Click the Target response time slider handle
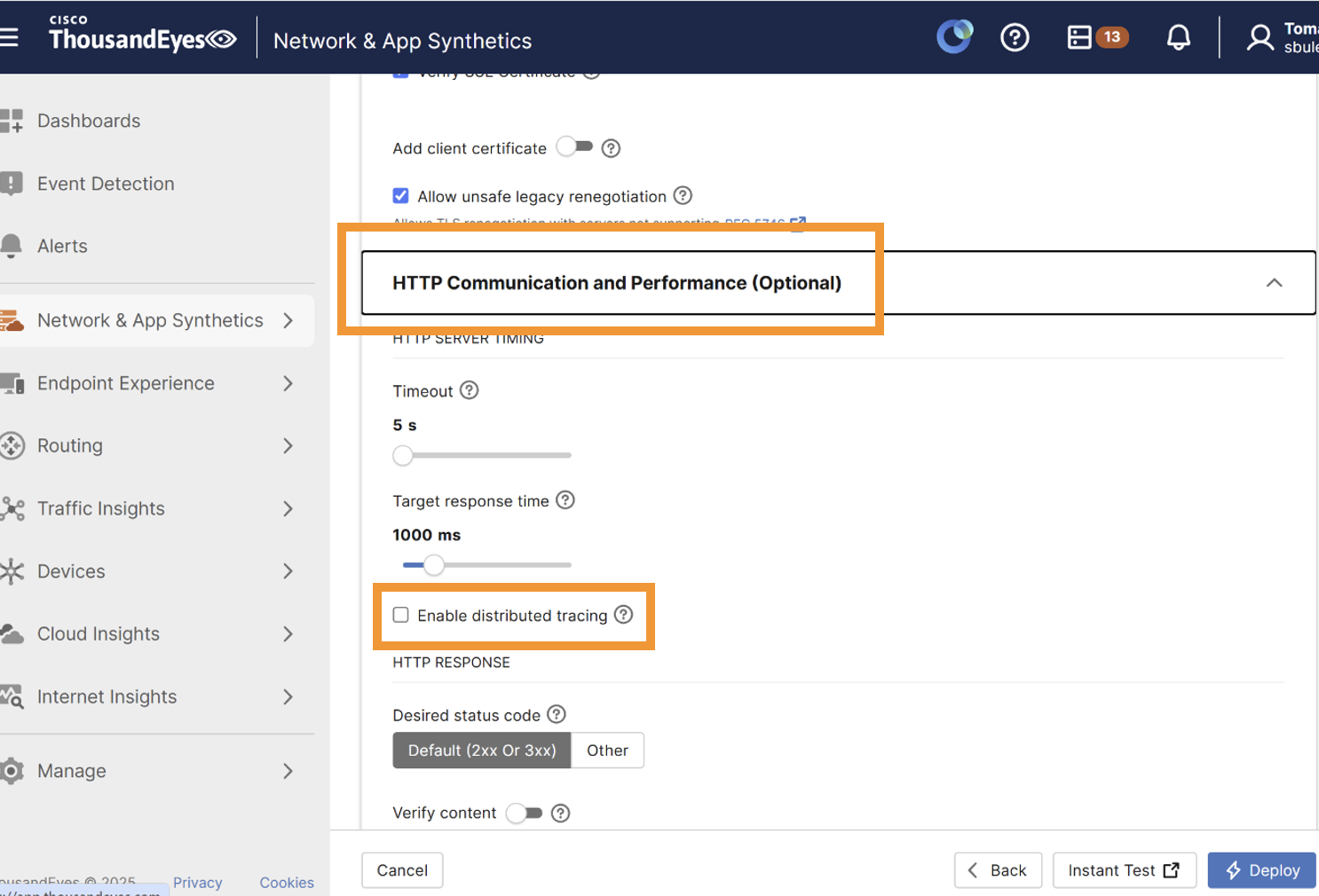This screenshot has height=896, width=1319. (x=433, y=565)
